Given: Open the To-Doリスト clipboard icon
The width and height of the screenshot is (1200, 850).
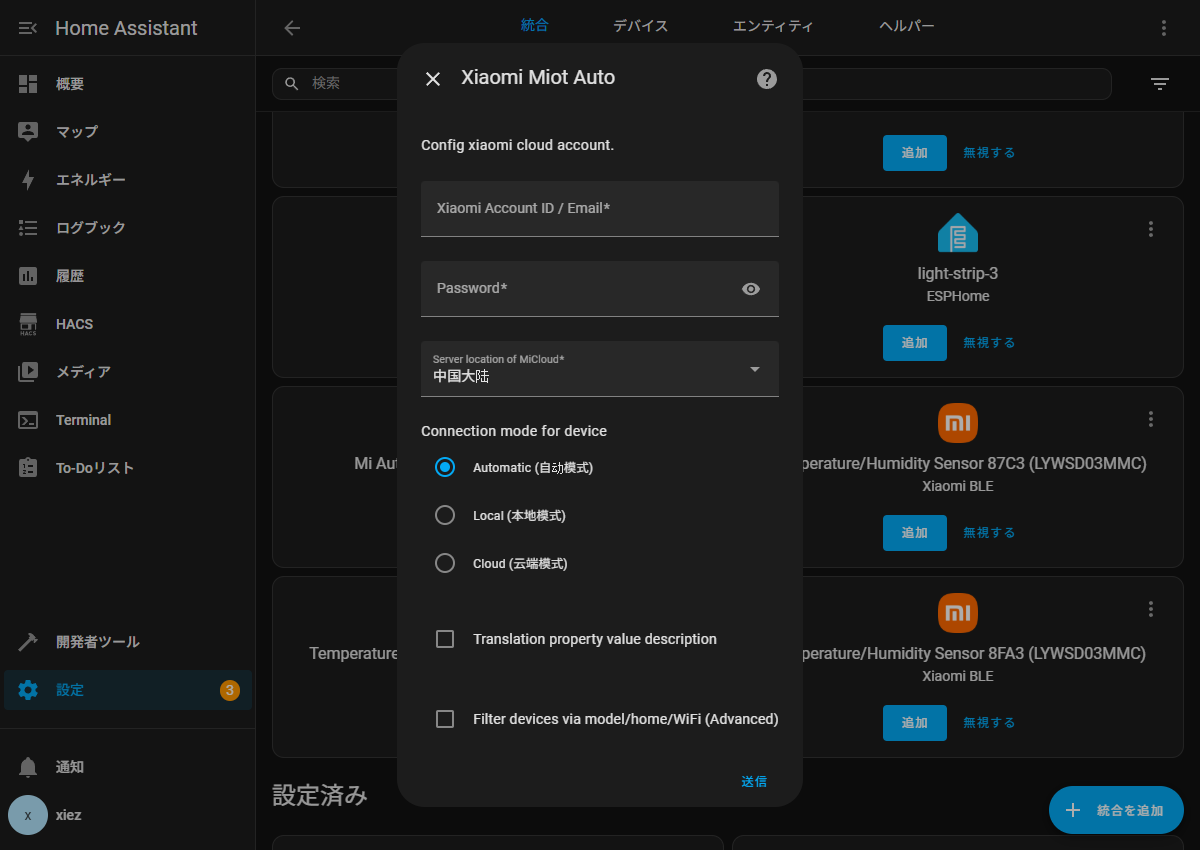Looking at the screenshot, I should 28,468.
